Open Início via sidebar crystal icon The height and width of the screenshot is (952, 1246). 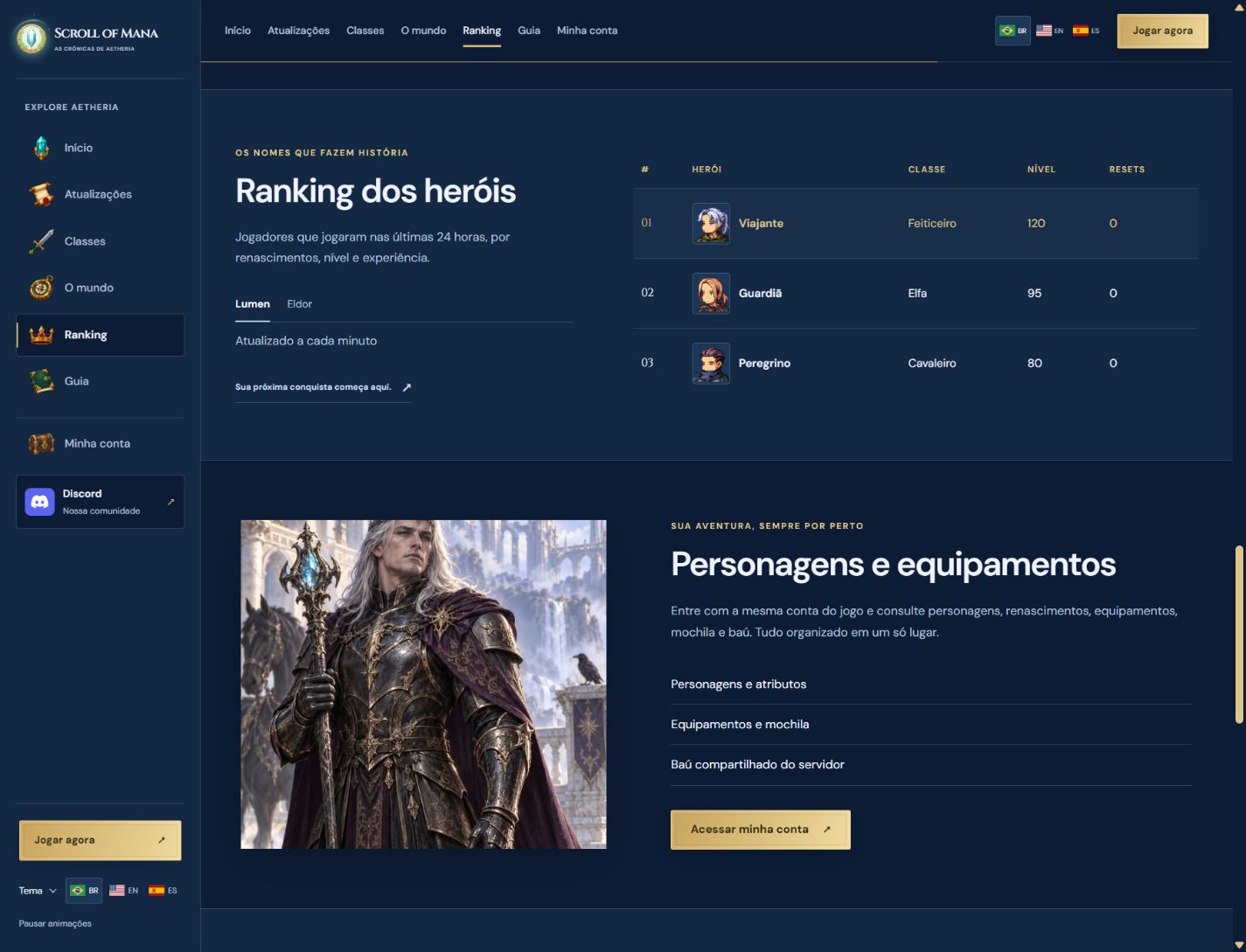41,148
